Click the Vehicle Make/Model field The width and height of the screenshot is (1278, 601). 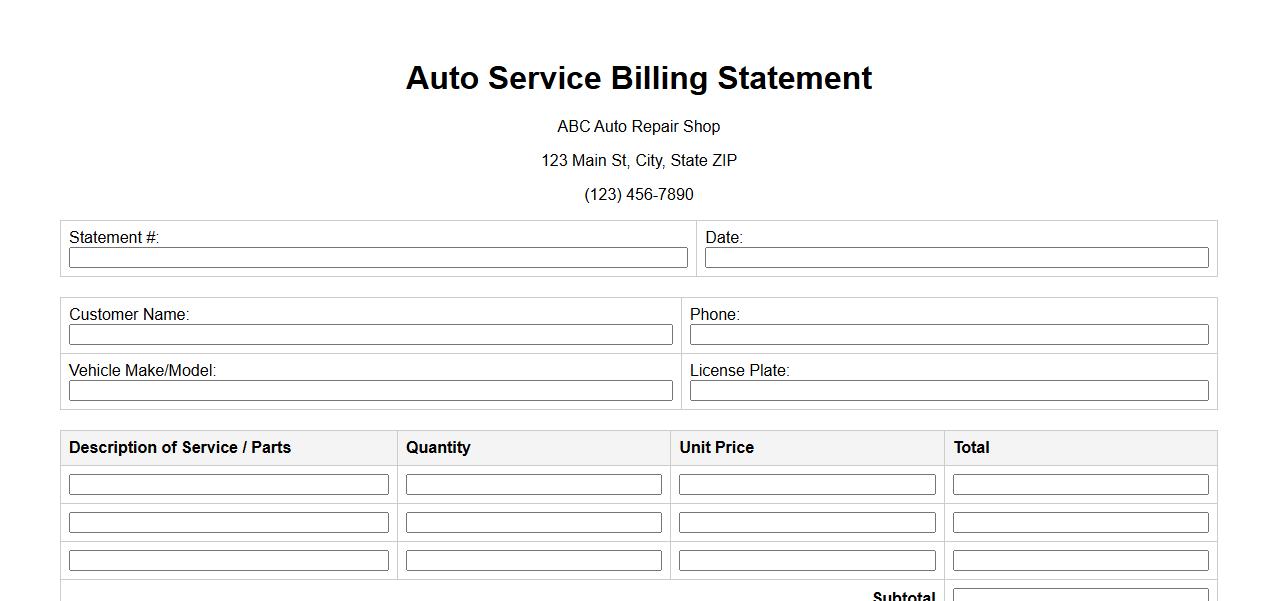pos(370,391)
